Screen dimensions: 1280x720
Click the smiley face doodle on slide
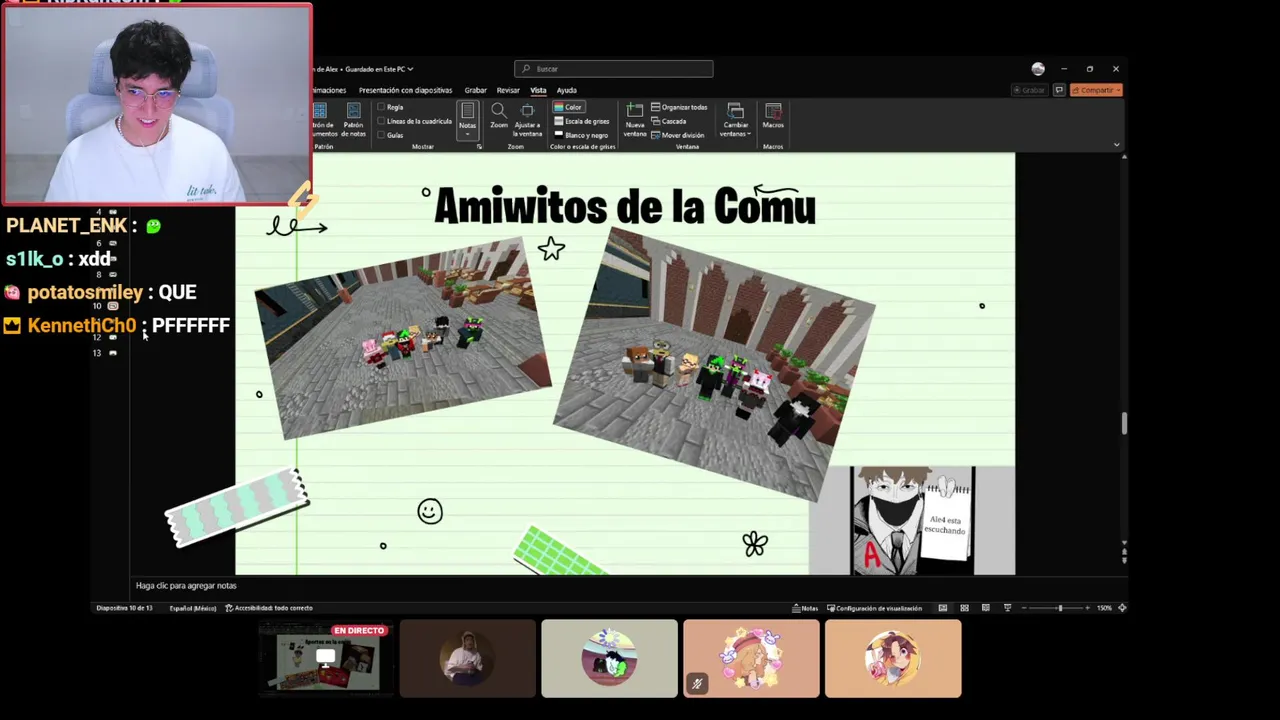430,512
